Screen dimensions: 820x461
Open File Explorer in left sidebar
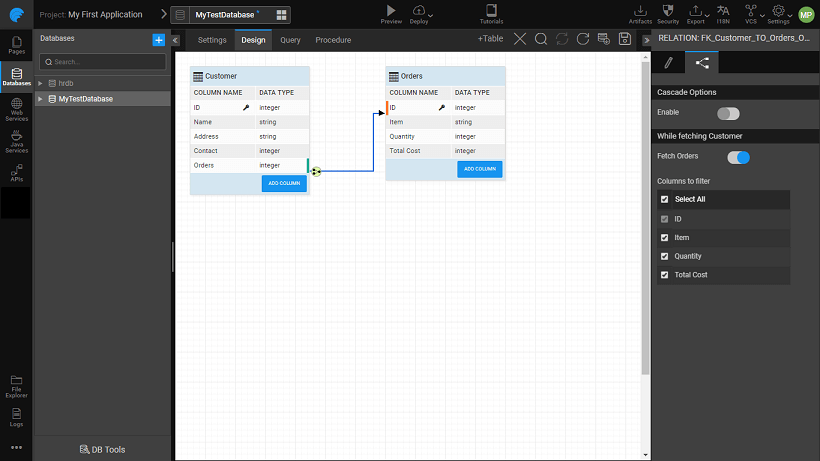coord(16,386)
